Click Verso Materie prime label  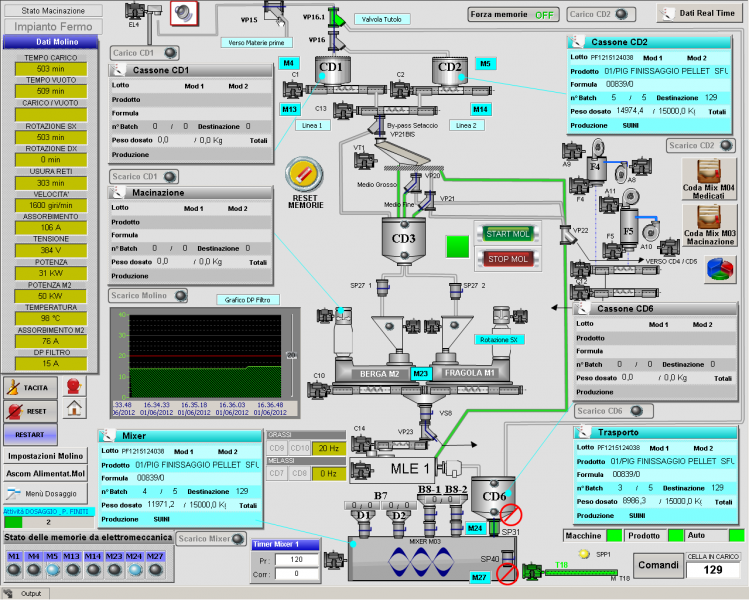click(x=256, y=43)
